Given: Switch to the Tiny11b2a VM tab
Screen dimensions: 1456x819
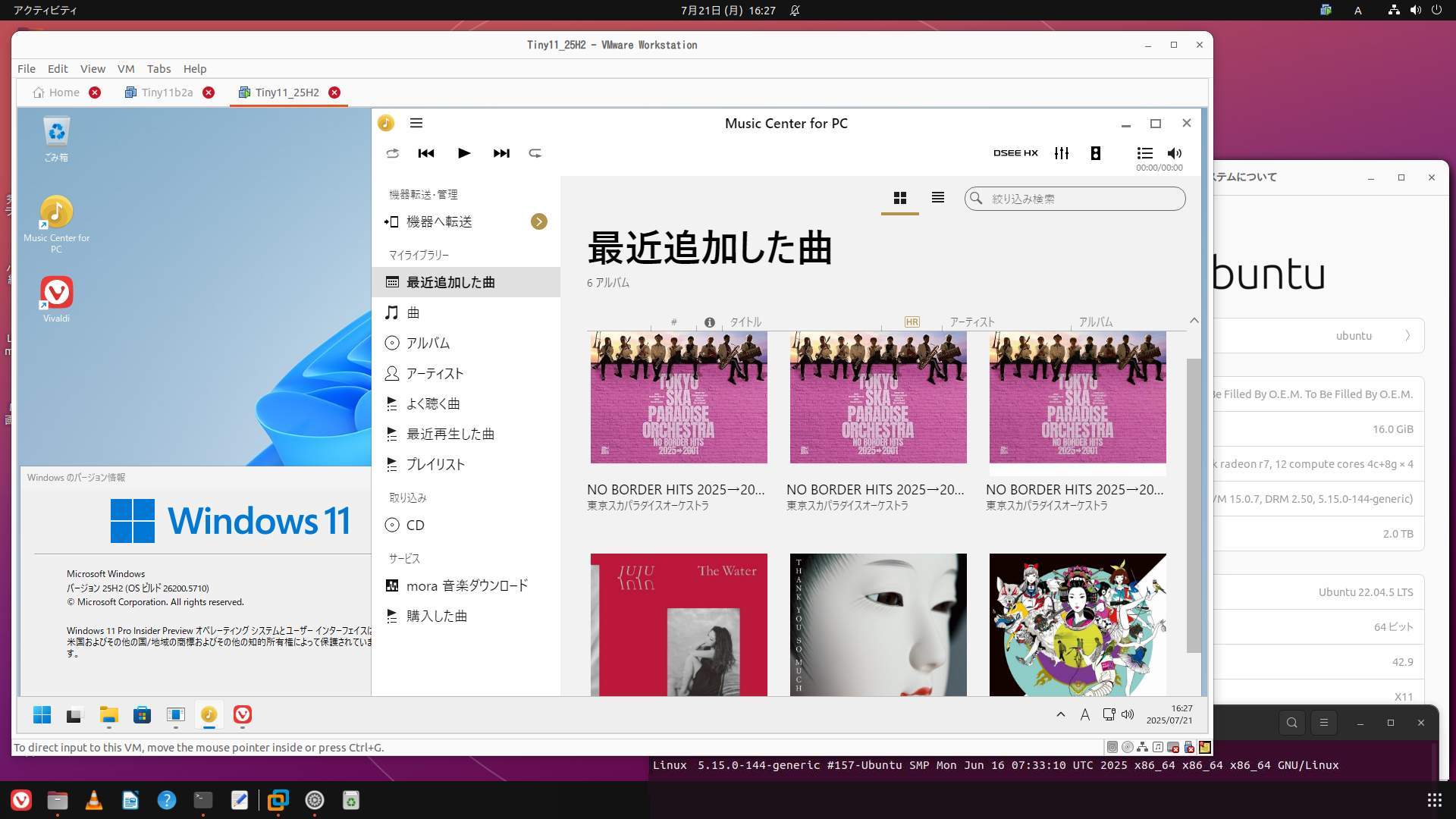Looking at the screenshot, I should point(158,93).
